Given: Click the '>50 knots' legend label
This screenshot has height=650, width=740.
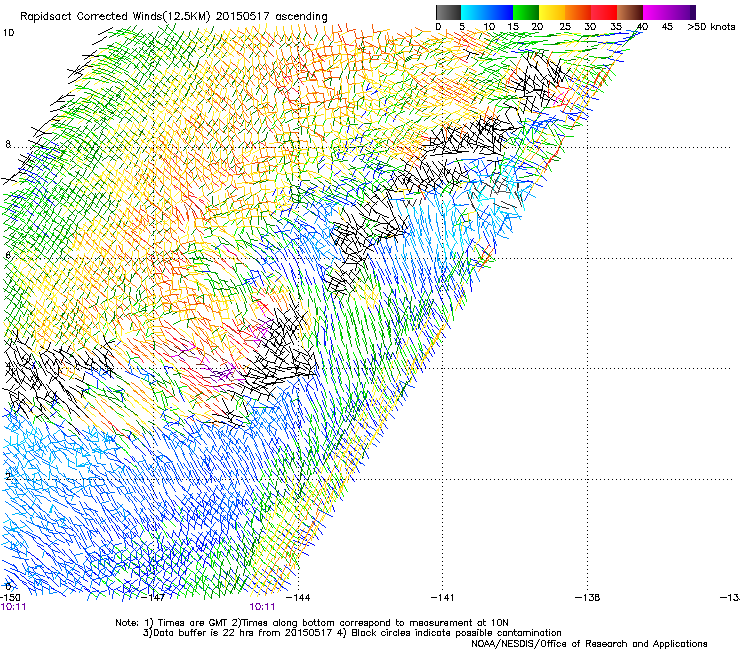Looking at the screenshot, I should 711,27.
